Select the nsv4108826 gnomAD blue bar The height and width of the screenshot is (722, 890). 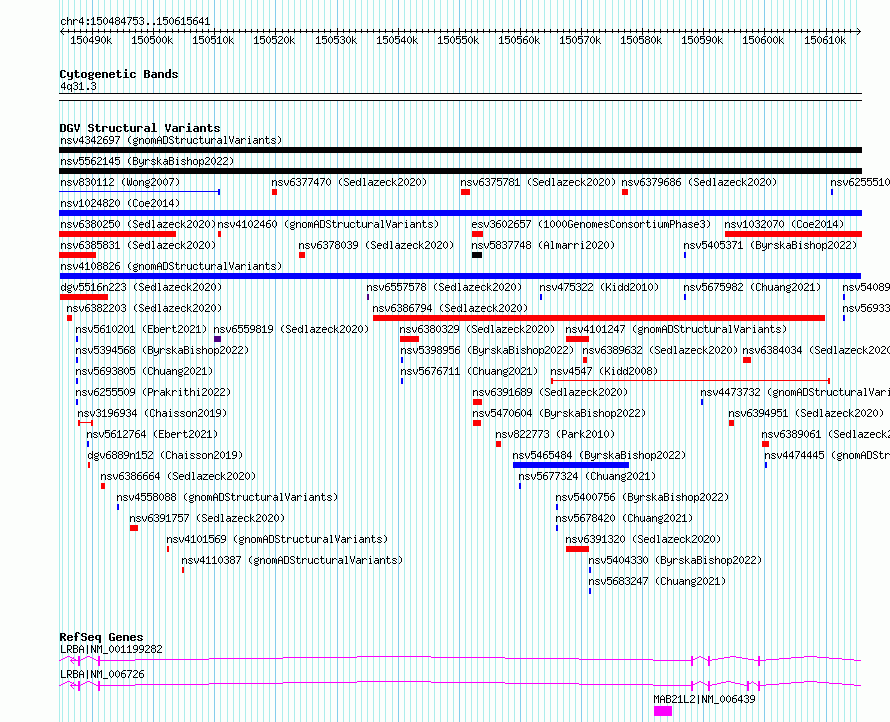460,276
